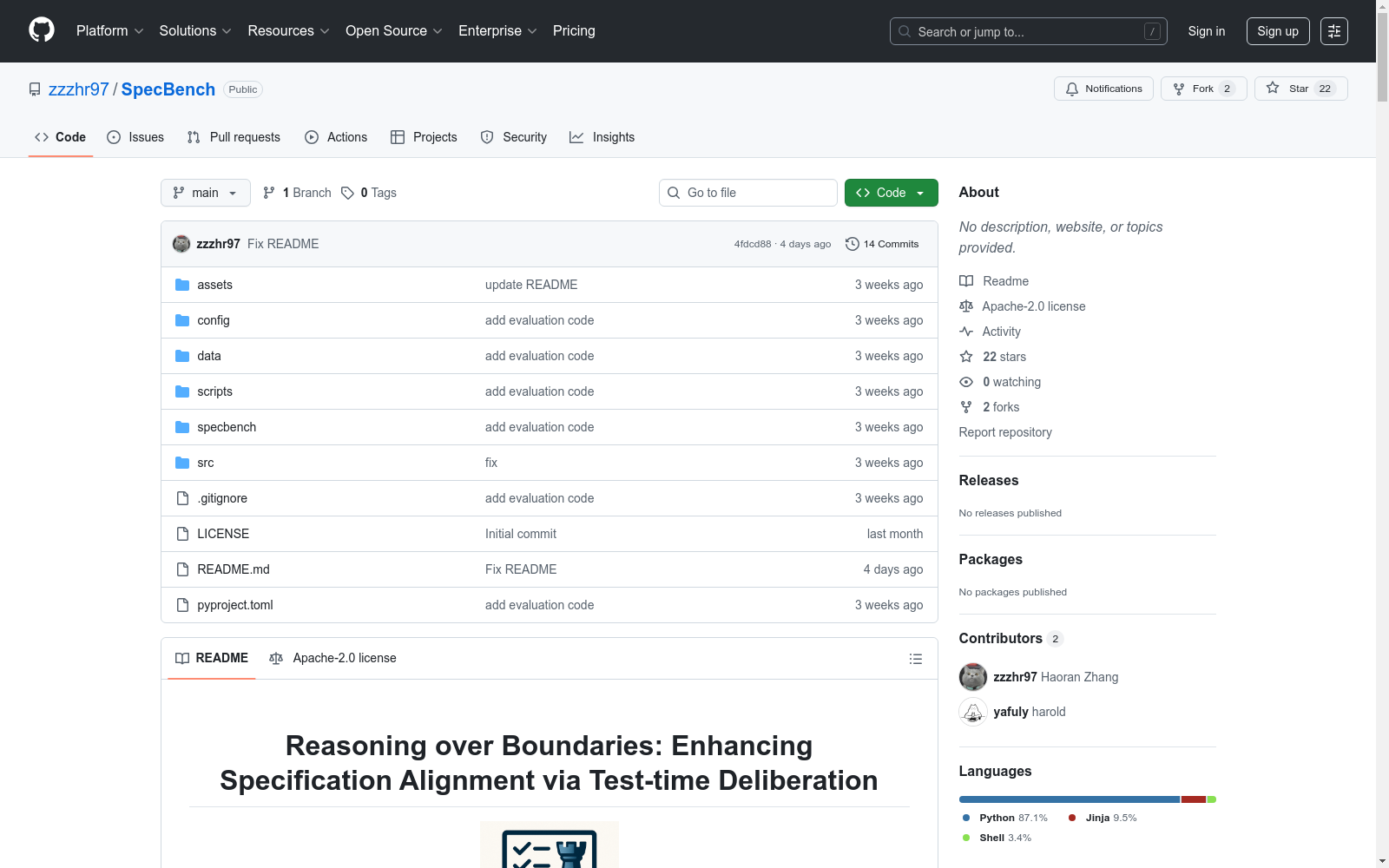
Task: Click the LICENSE file icon
Action: point(182,534)
